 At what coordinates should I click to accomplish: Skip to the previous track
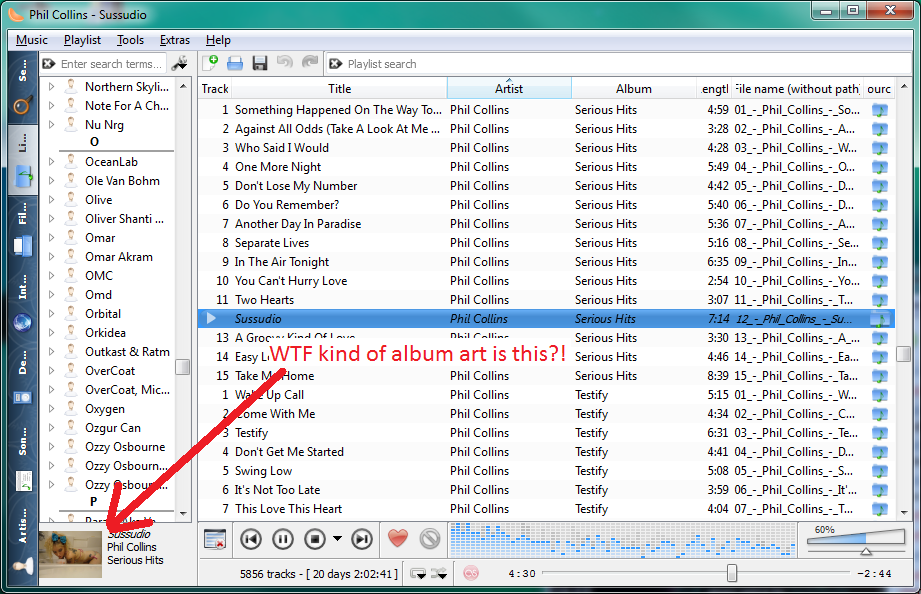[251, 538]
